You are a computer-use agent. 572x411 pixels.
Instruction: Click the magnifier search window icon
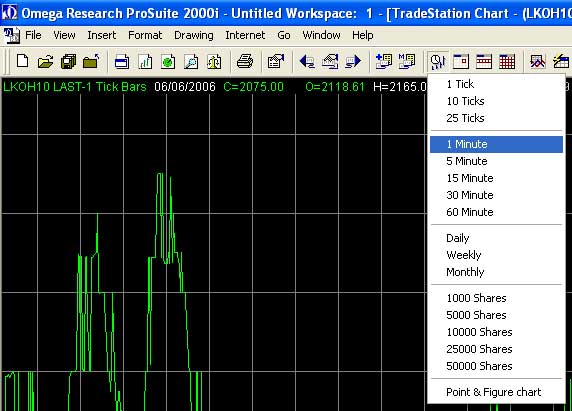point(191,61)
